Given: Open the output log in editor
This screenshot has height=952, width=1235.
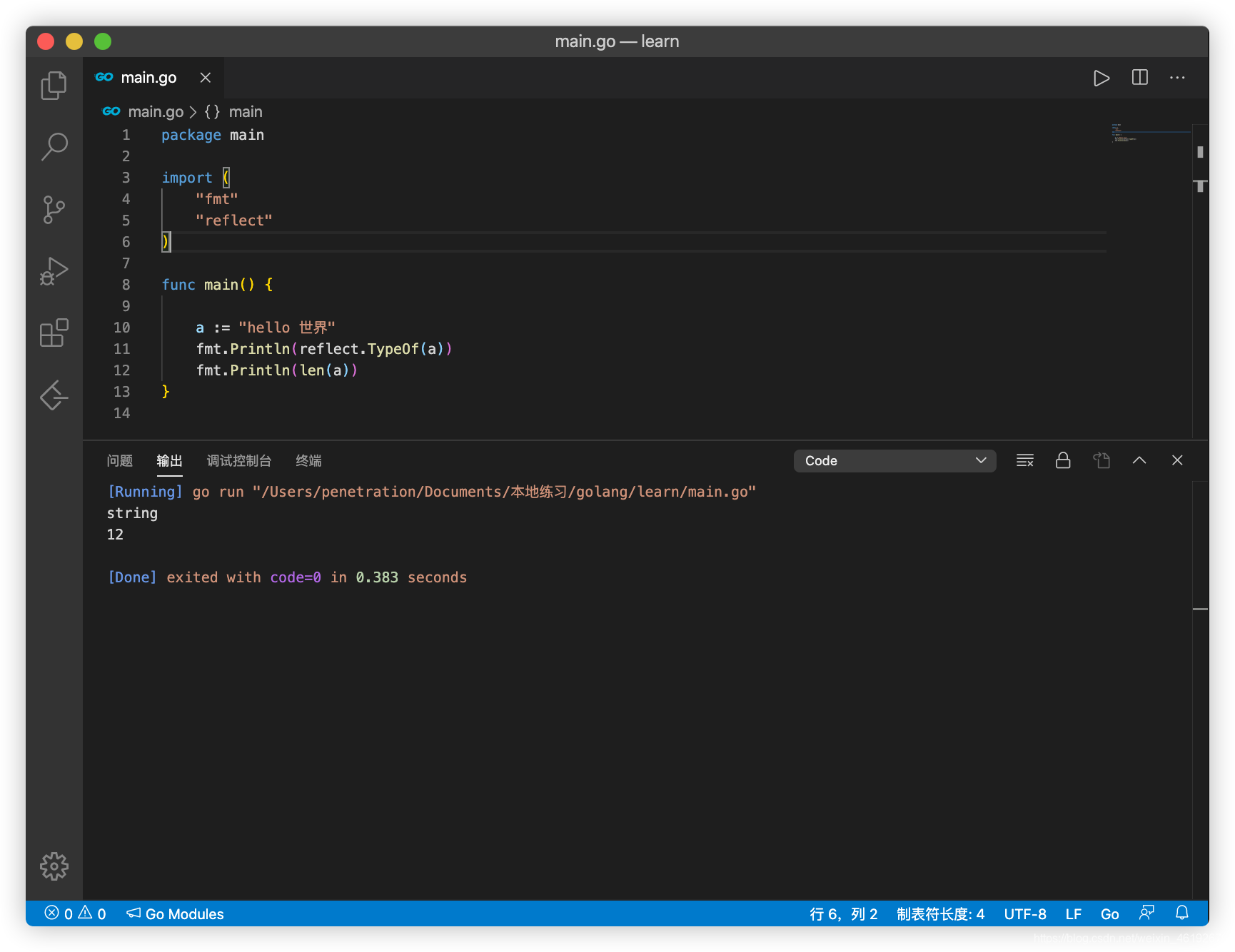Looking at the screenshot, I should tap(1102, 460).
